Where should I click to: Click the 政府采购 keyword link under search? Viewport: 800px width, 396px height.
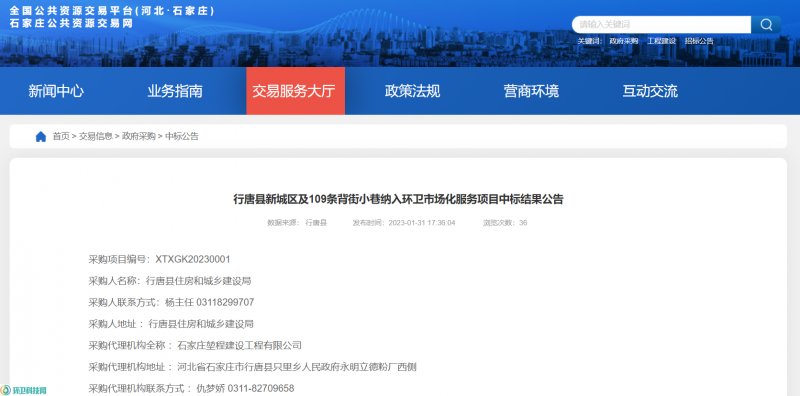click(623, 41)
